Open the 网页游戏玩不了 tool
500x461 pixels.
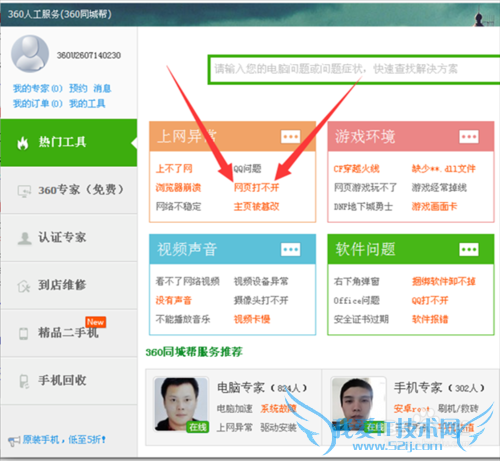[365, 188]
